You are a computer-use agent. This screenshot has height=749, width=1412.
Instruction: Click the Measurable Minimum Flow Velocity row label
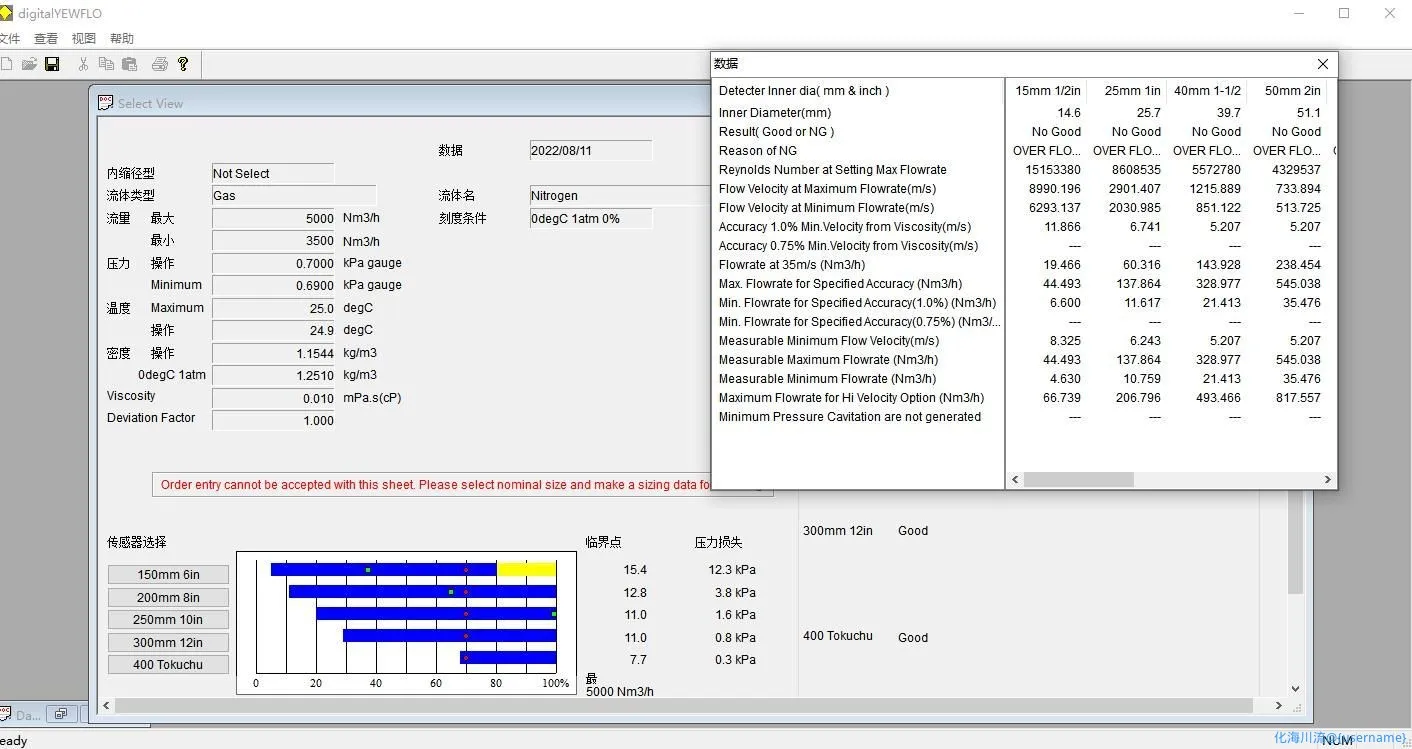coord(829,341)
